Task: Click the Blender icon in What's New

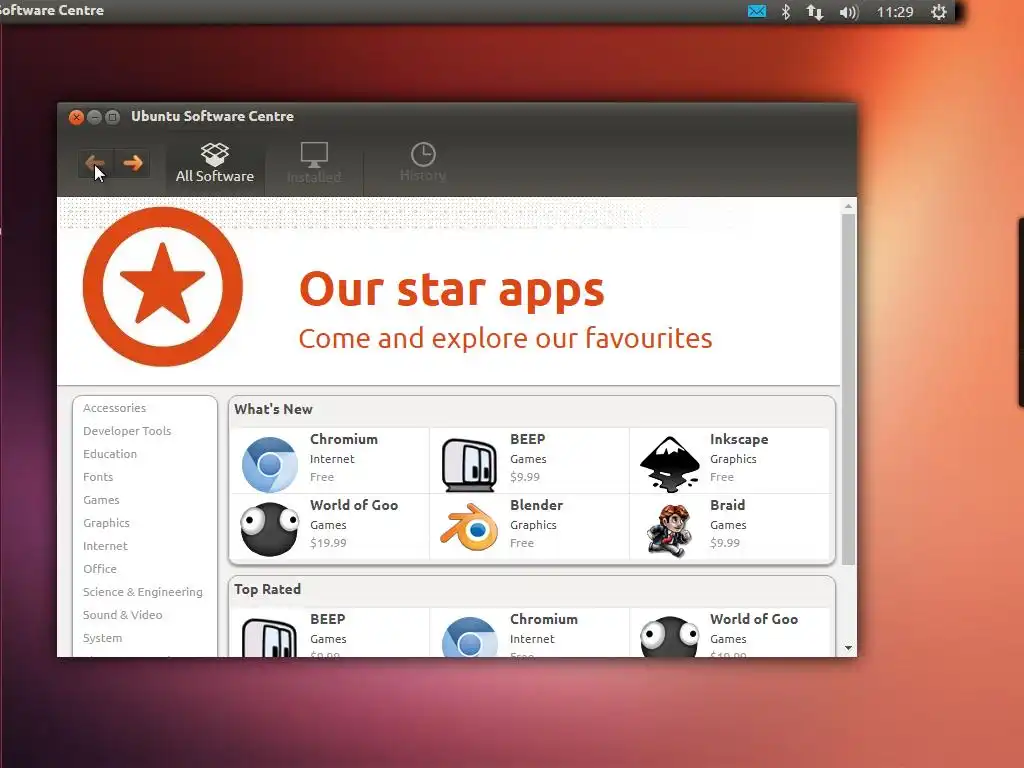Action: coord(469,528)
